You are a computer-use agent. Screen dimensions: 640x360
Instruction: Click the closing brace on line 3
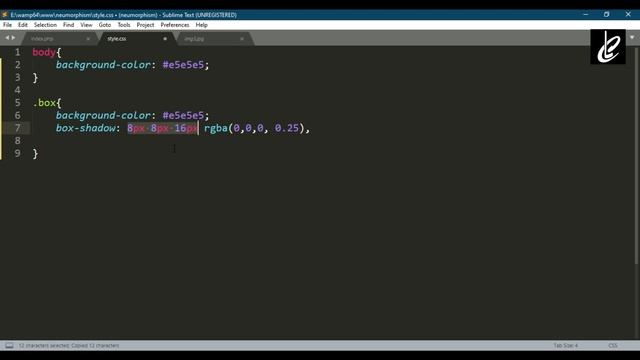35,78
